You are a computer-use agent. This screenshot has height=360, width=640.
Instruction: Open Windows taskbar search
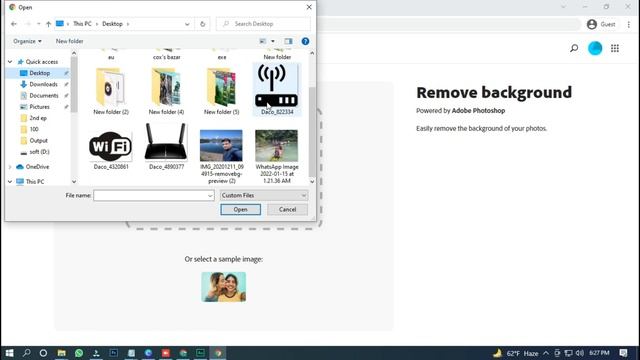pos(27,353)
